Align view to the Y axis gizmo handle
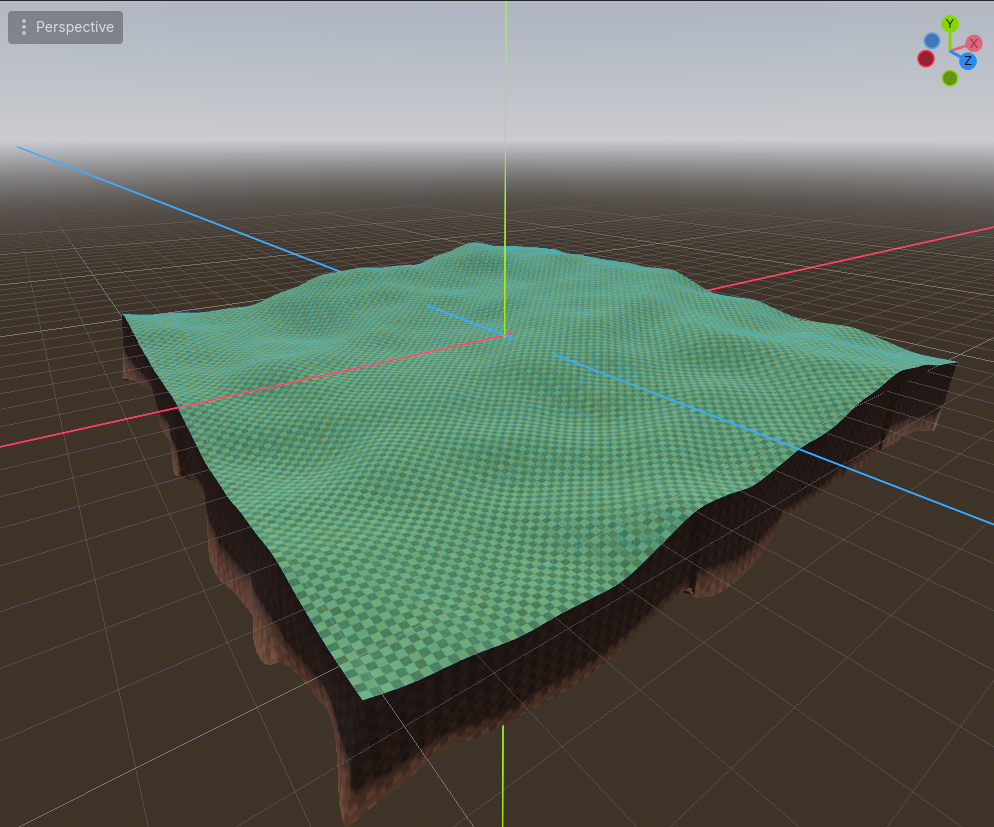The height and width of the screenshot is (827, 994). [949, 24]
